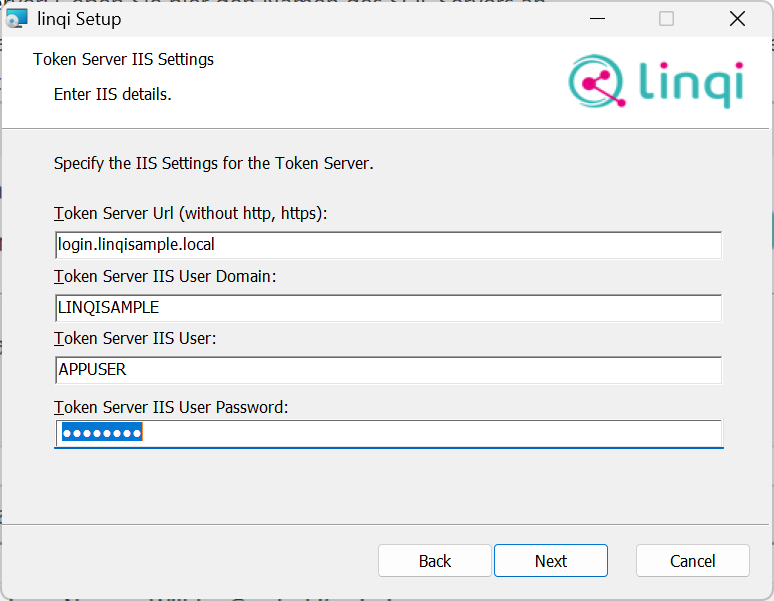
Task: Click the linqi logo image
Action: point(656,81)
